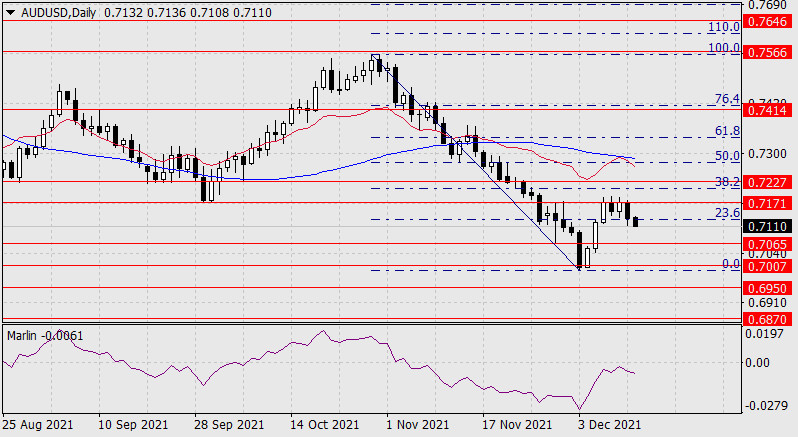Select the 14 Oct 2021 date on time axis
798x437 pixels.
click(325, 425)
